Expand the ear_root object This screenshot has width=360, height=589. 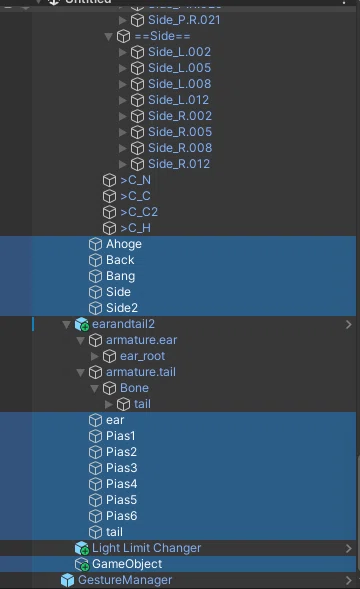point(95,356)
